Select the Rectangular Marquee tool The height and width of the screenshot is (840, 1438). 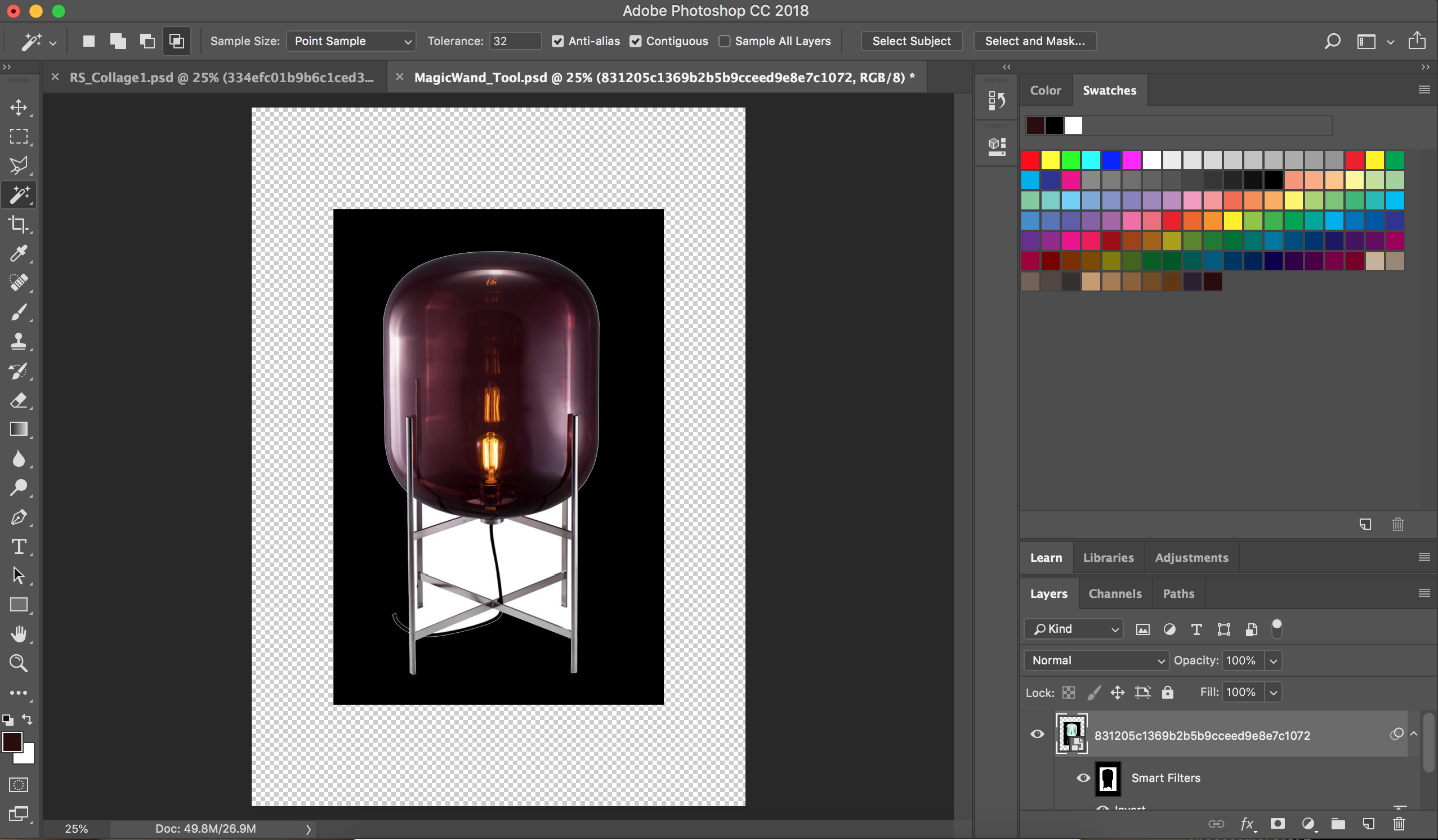[19, 136]
